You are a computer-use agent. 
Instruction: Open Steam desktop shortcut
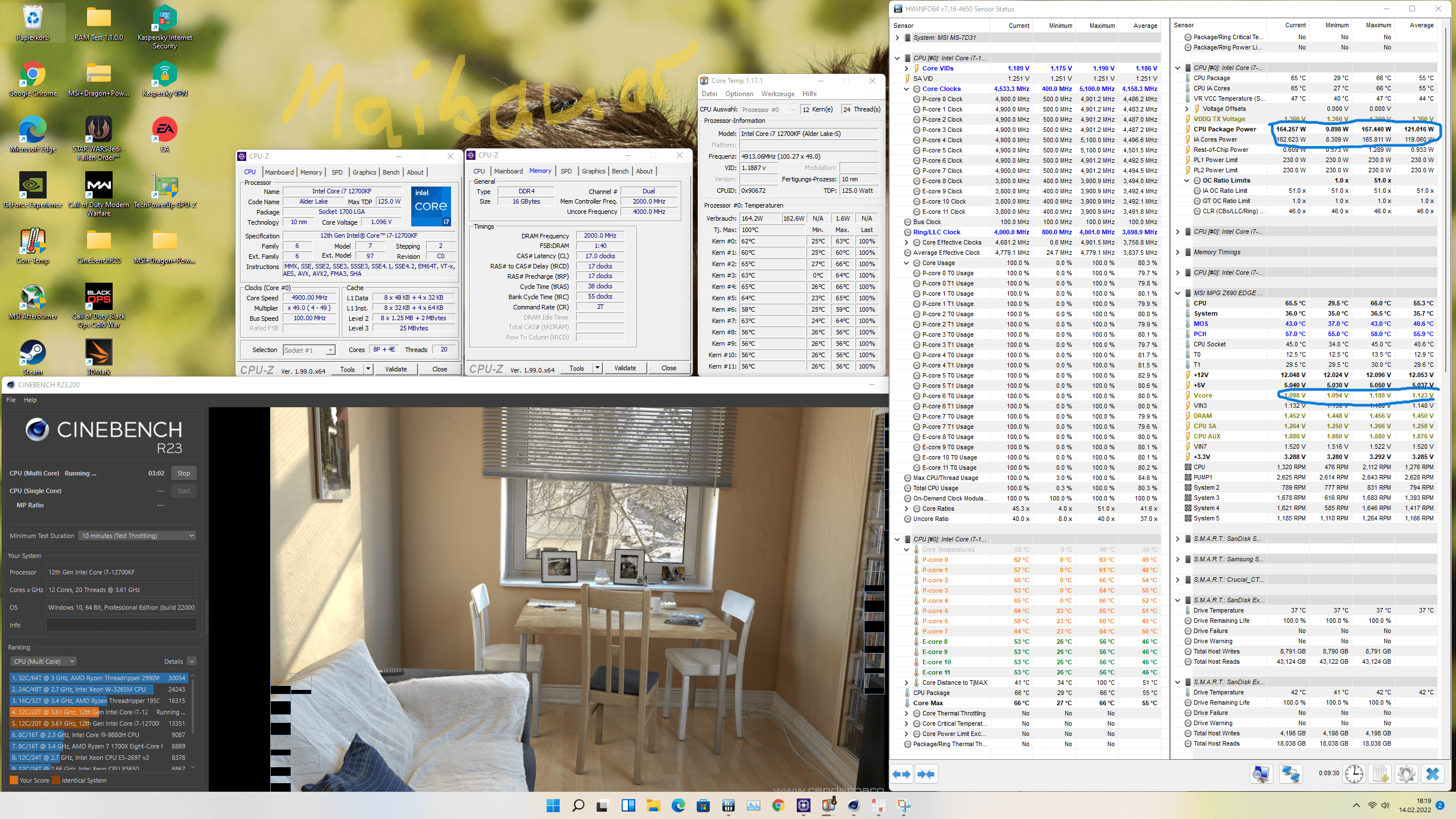tap(33, 357)
